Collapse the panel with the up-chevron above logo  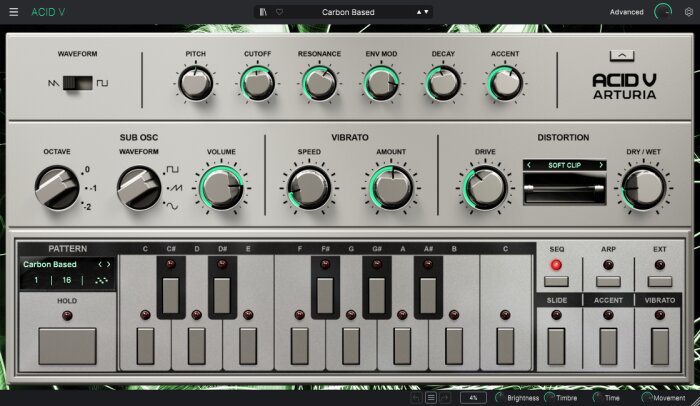622,56
